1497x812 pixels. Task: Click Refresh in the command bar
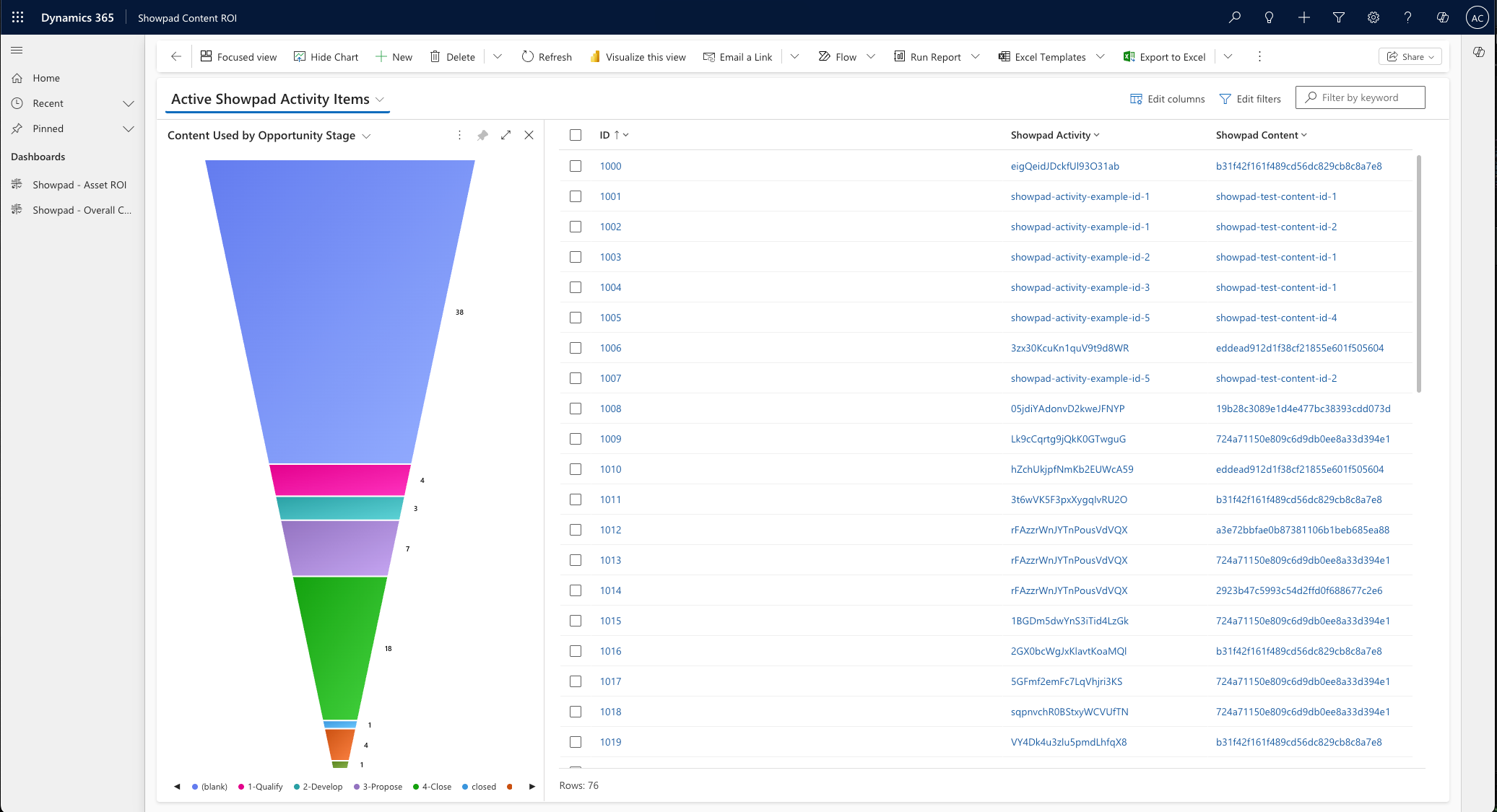pos(547,56)
